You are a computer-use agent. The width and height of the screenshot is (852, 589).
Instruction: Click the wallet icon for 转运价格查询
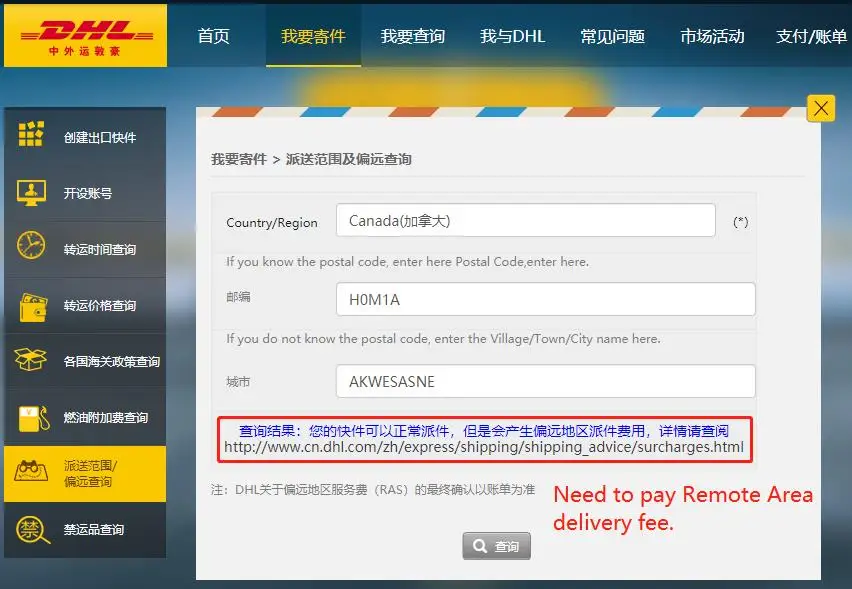(33, 307)
